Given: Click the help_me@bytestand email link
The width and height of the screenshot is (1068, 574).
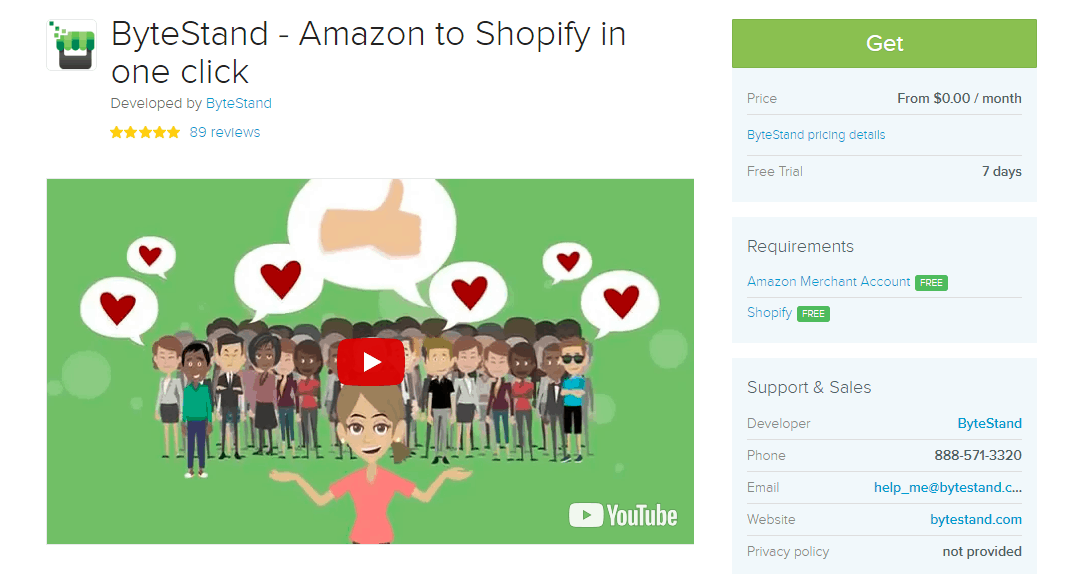Looking at the screenshot, I should [x=947, y=488].
